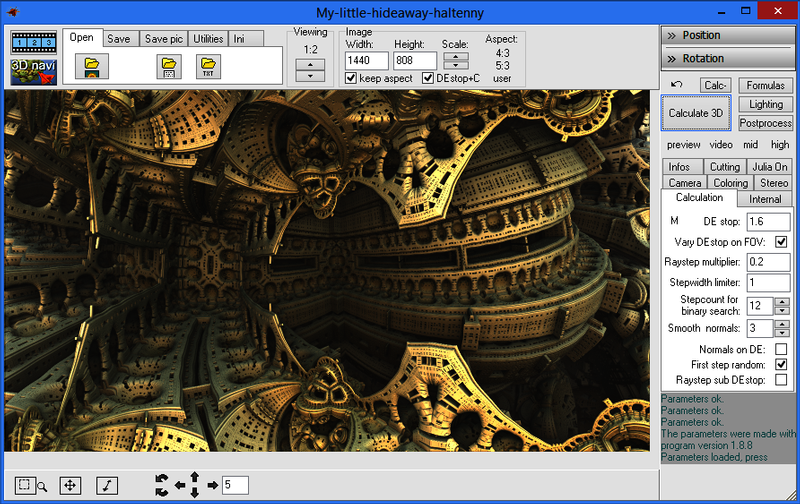Click the Raystep multiplier field

pyautogui.click(x=768, y=262)
